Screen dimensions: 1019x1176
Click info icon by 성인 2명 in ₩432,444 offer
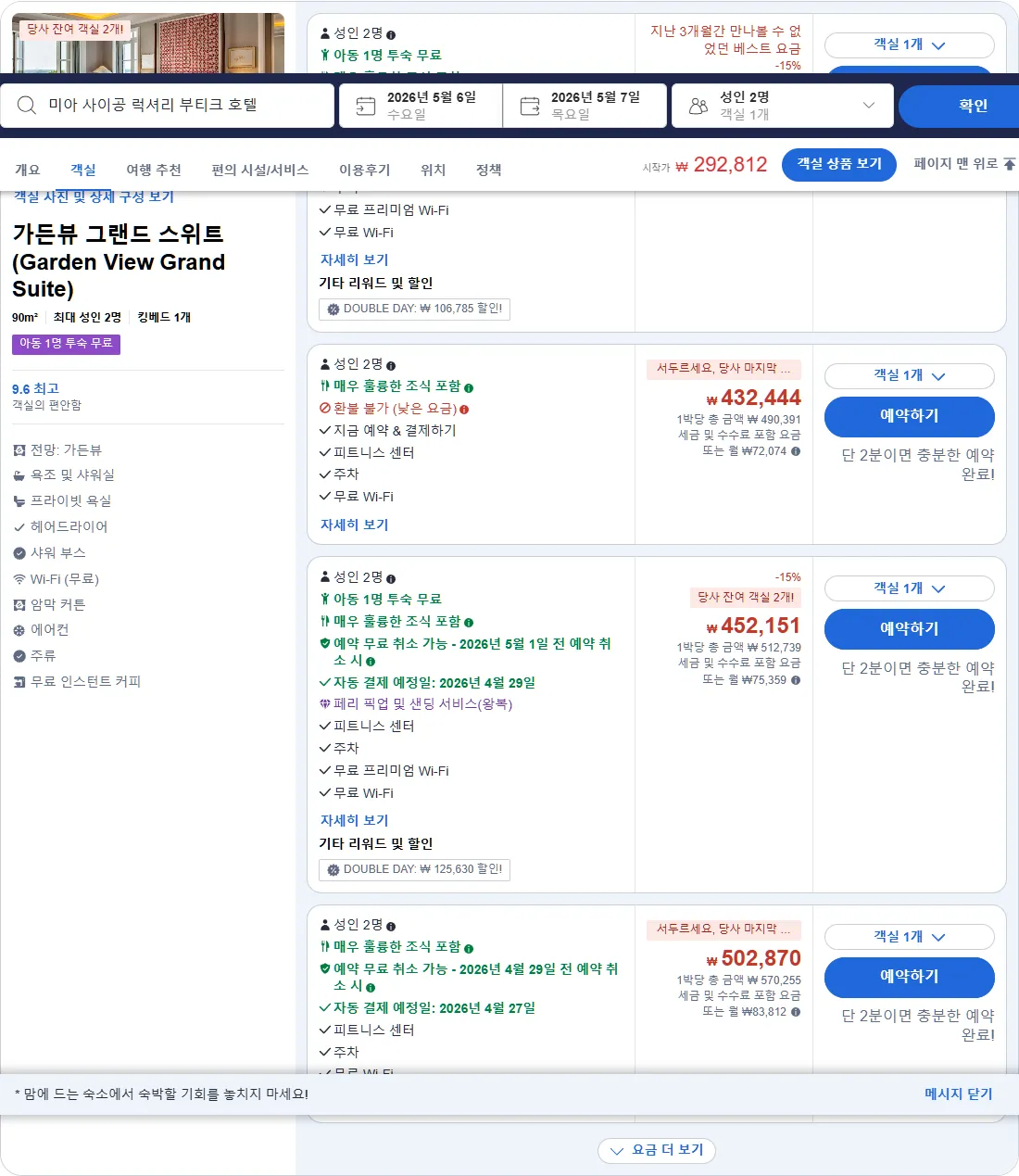click(391, 365)
